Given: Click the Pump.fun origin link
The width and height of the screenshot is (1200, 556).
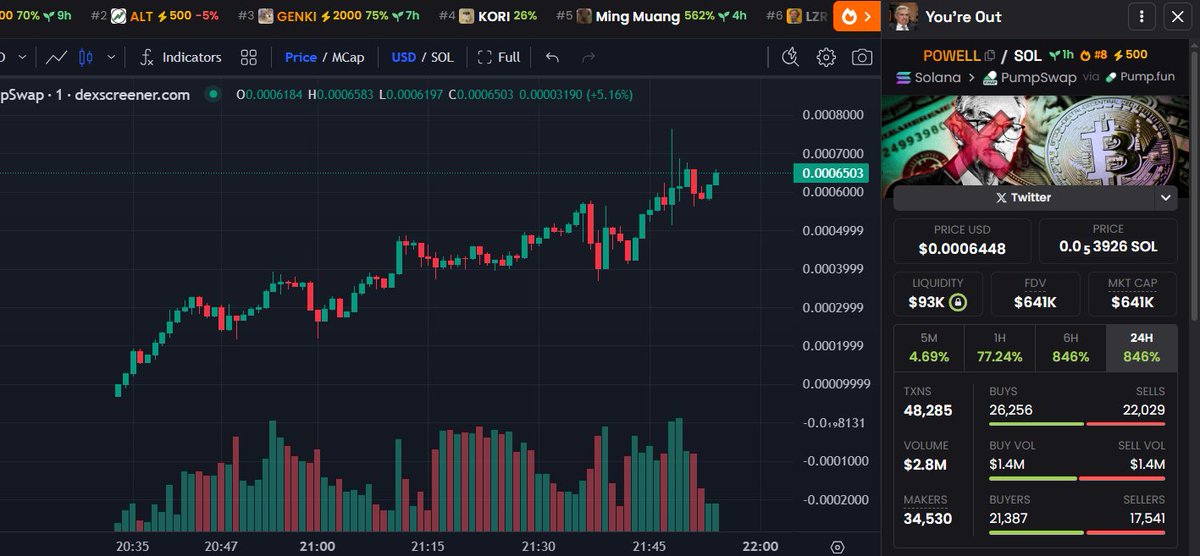Looking at the screenshot, I should 1142,77.
